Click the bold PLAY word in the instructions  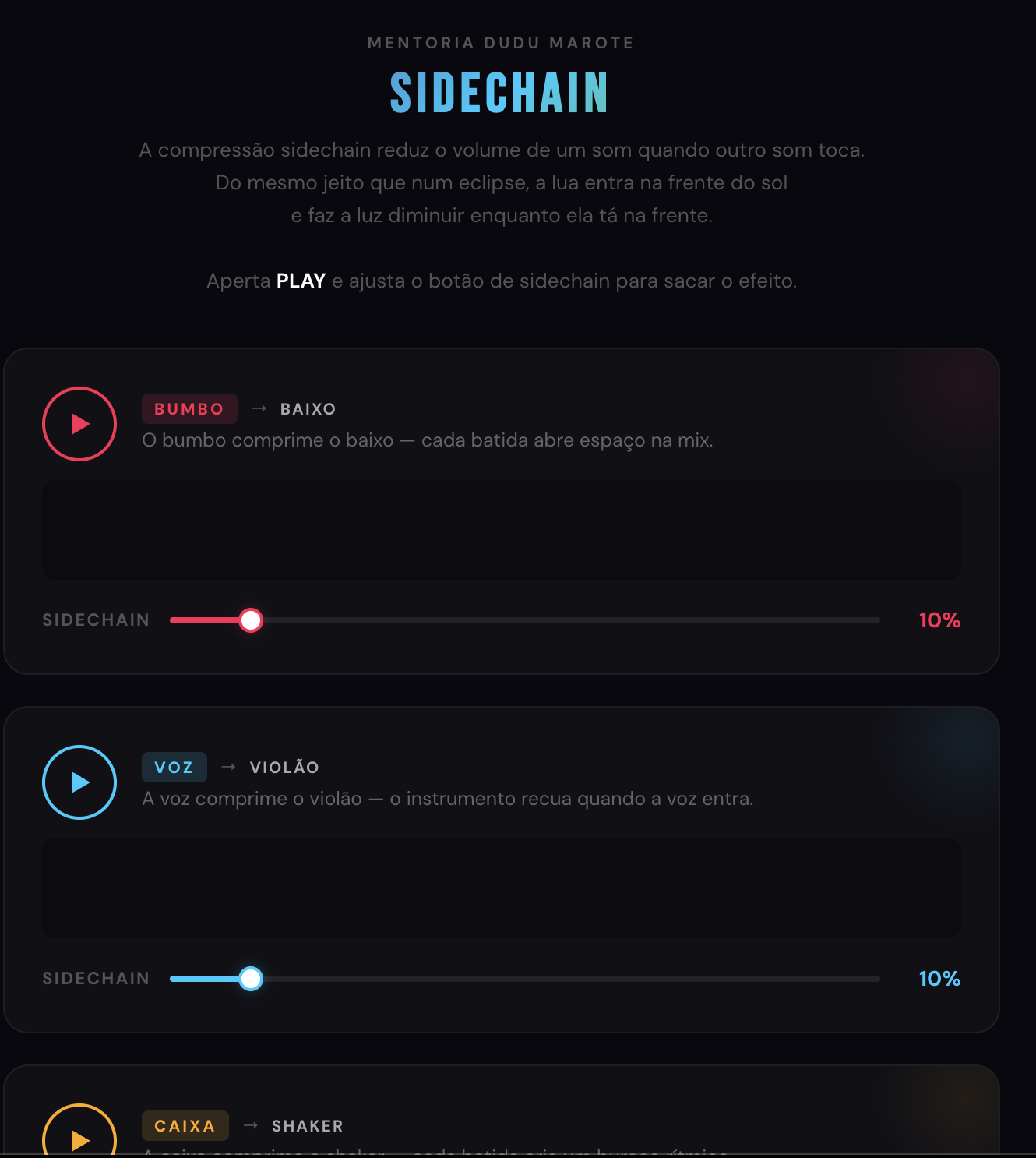coord(301,281)
